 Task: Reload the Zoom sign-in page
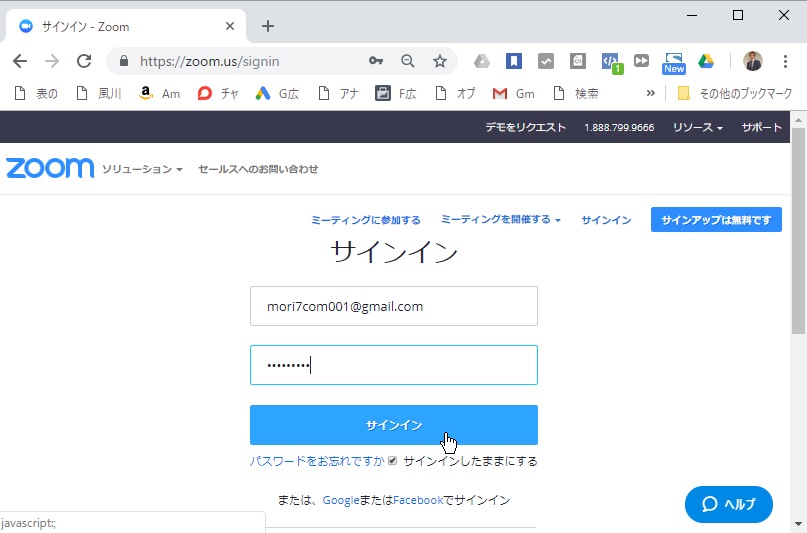[x=84, y=61]
